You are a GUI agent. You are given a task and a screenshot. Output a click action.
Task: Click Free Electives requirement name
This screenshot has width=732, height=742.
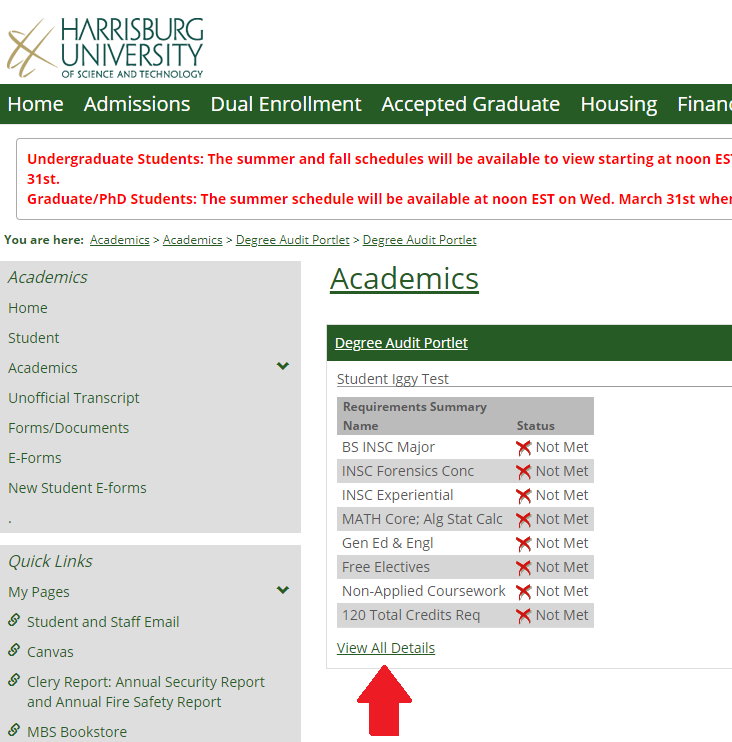(386, 567)
